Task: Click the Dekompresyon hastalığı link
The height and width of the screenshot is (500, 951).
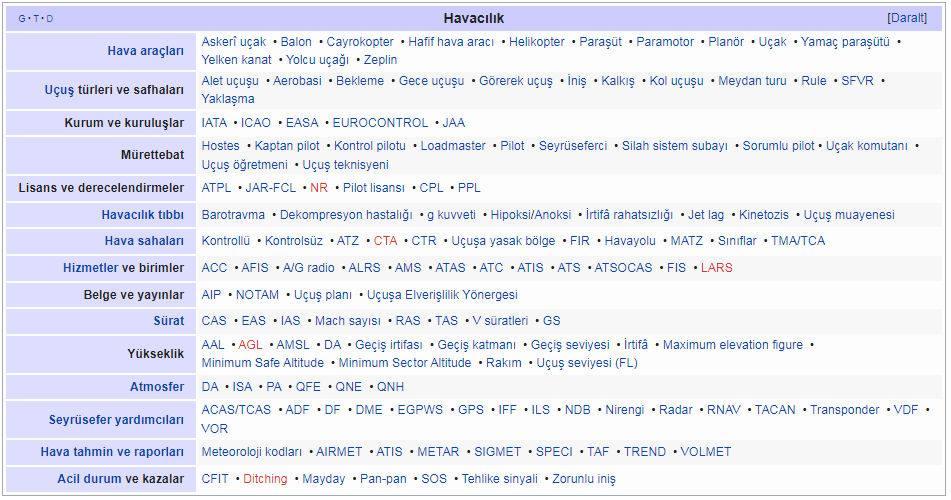Action: pyautogui.click(x=346, y=215)
